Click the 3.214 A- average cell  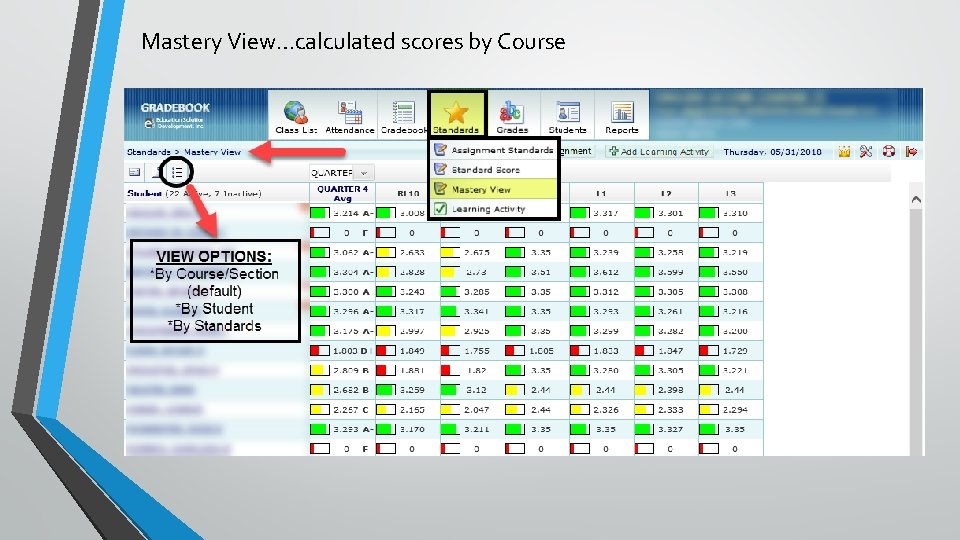point(342,213)
